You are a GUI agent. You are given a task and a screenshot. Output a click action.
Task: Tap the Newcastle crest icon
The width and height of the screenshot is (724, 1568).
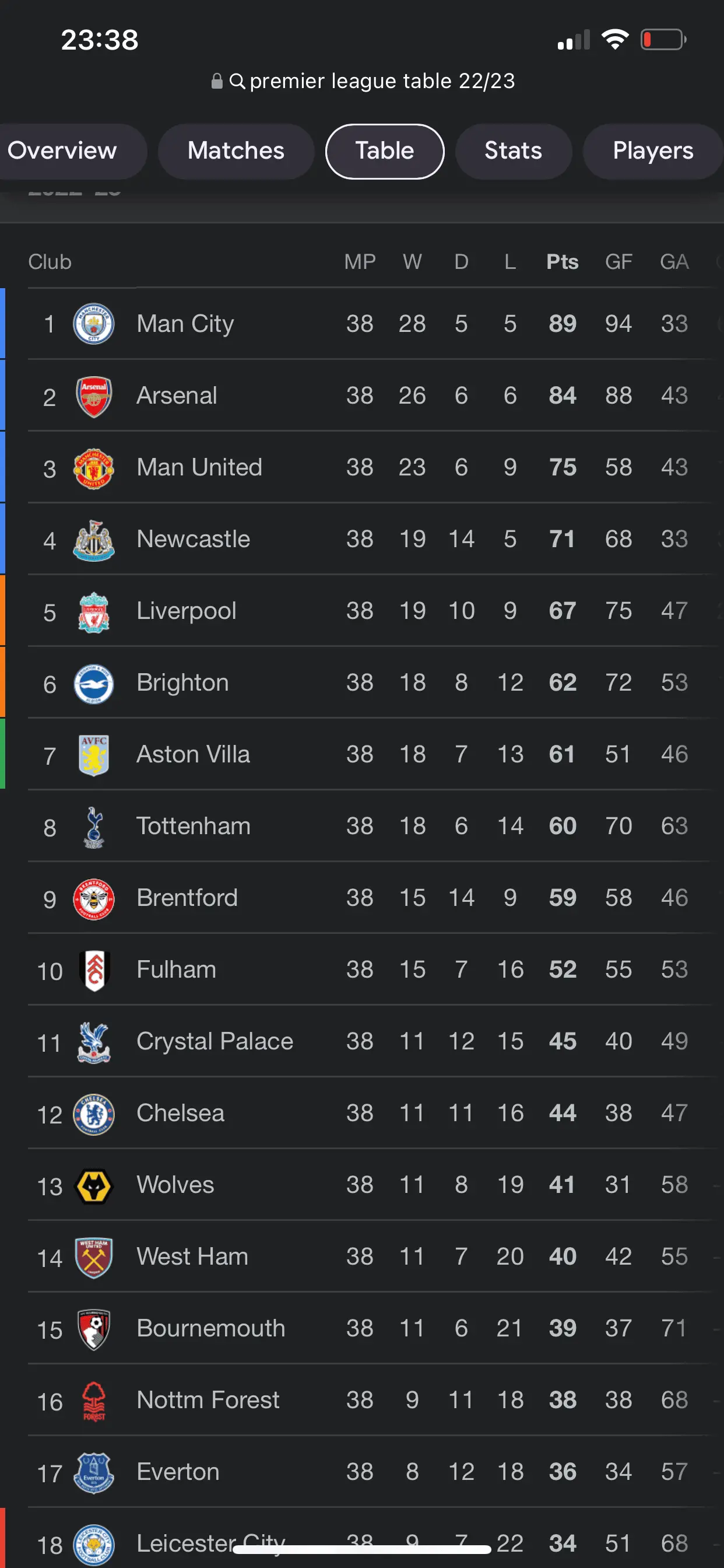pyautogui.click(x=93, y=540)
